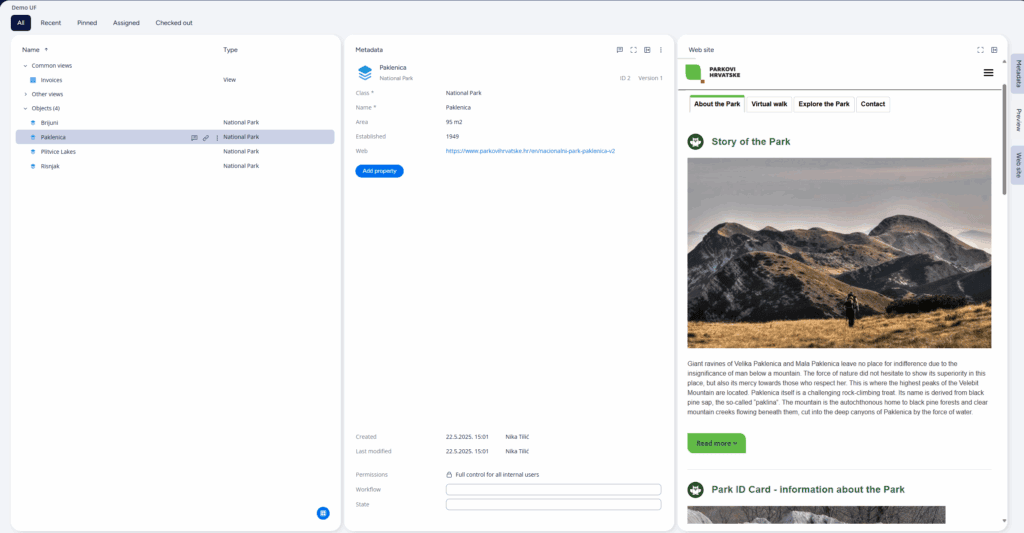Open the parkovihrvatske.hr web link
The image size is (1024, 533).
pyautogui.click(x=530, y=151)
